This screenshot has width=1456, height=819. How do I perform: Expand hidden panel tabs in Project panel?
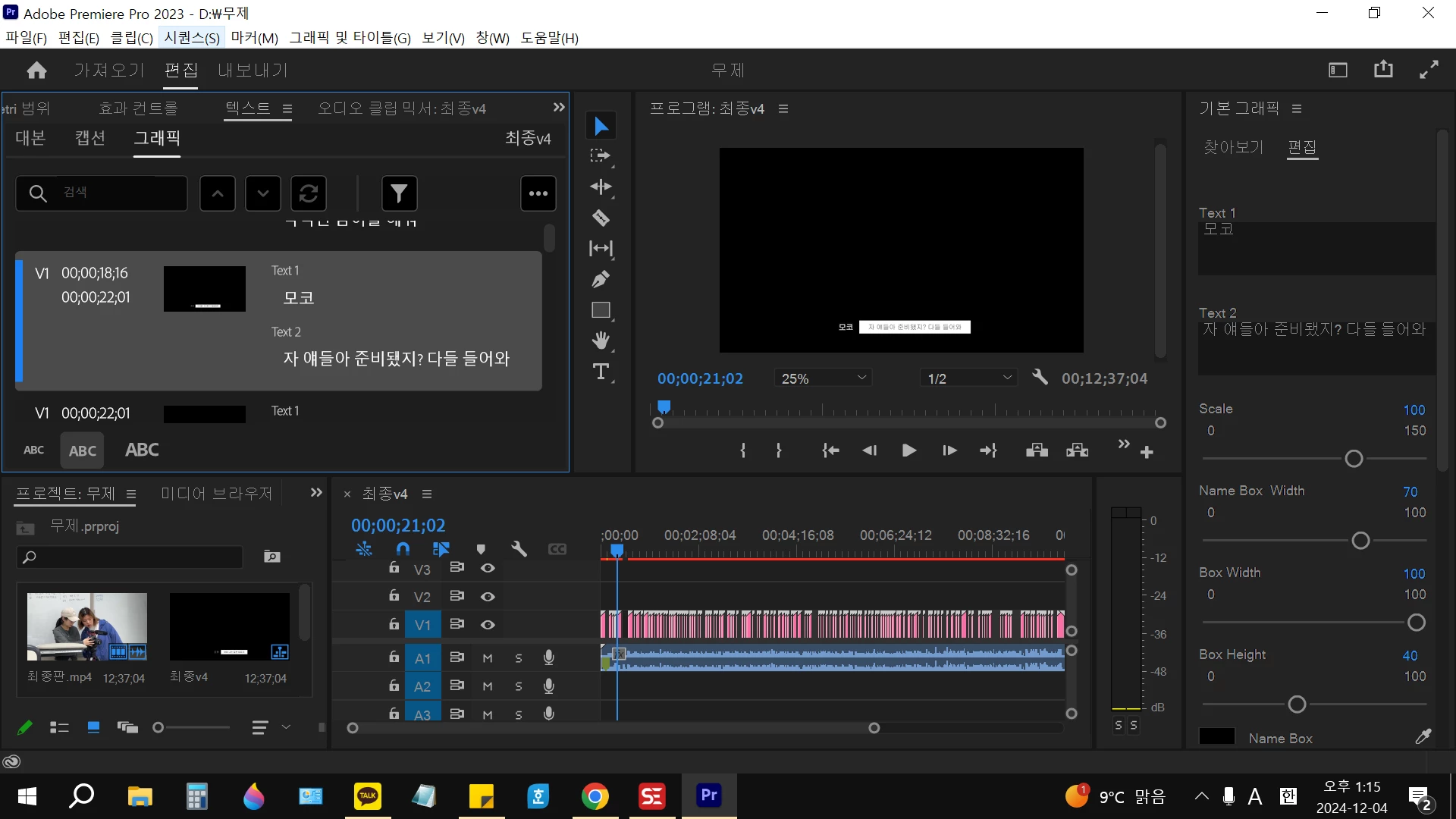pos(316,493)
